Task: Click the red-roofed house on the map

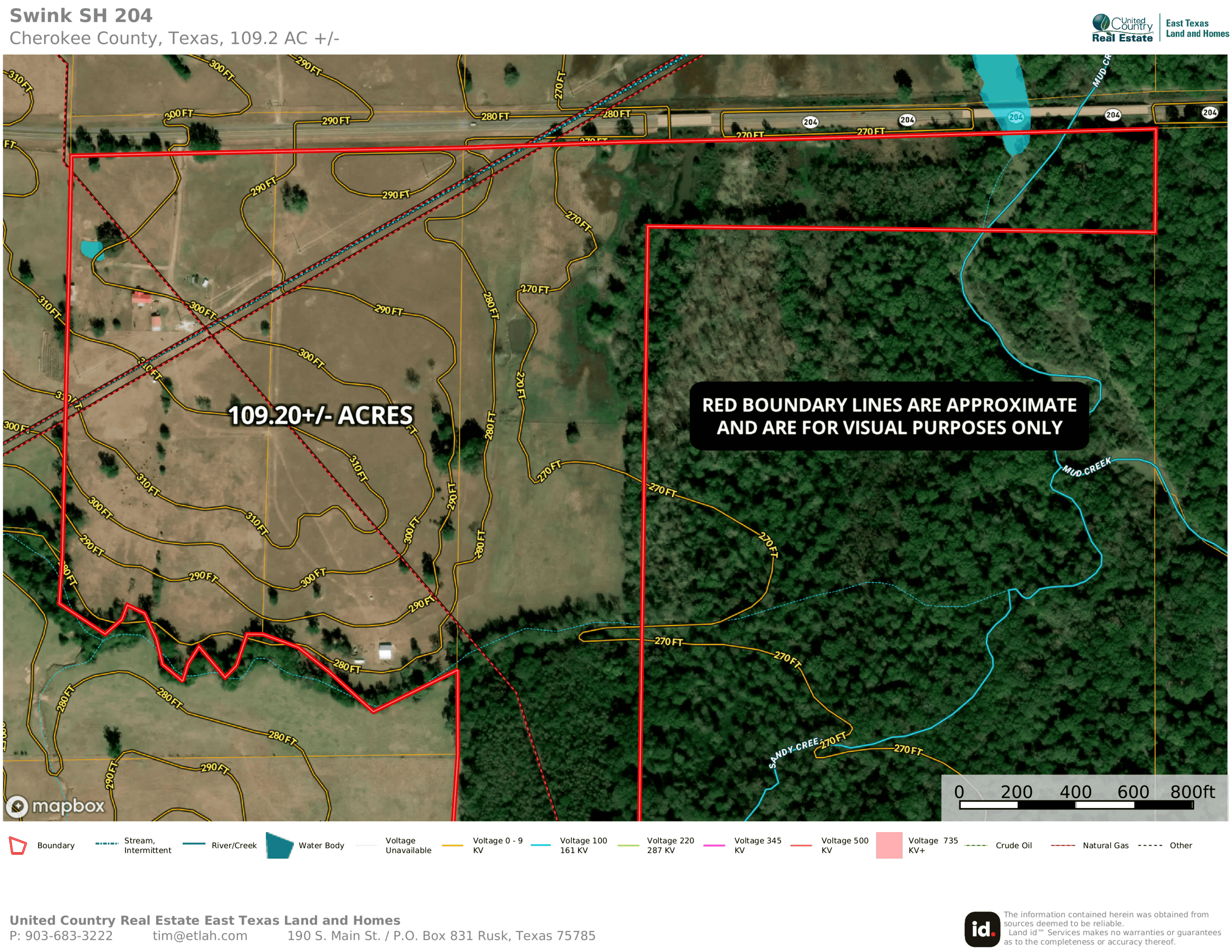Action: [x=142, y=298]
